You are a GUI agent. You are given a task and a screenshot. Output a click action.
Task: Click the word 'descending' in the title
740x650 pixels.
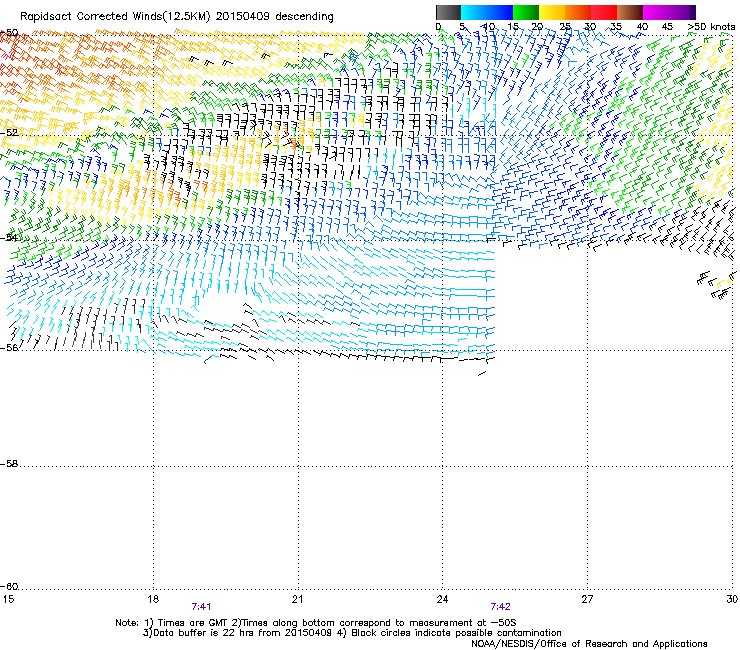point(304,17)
